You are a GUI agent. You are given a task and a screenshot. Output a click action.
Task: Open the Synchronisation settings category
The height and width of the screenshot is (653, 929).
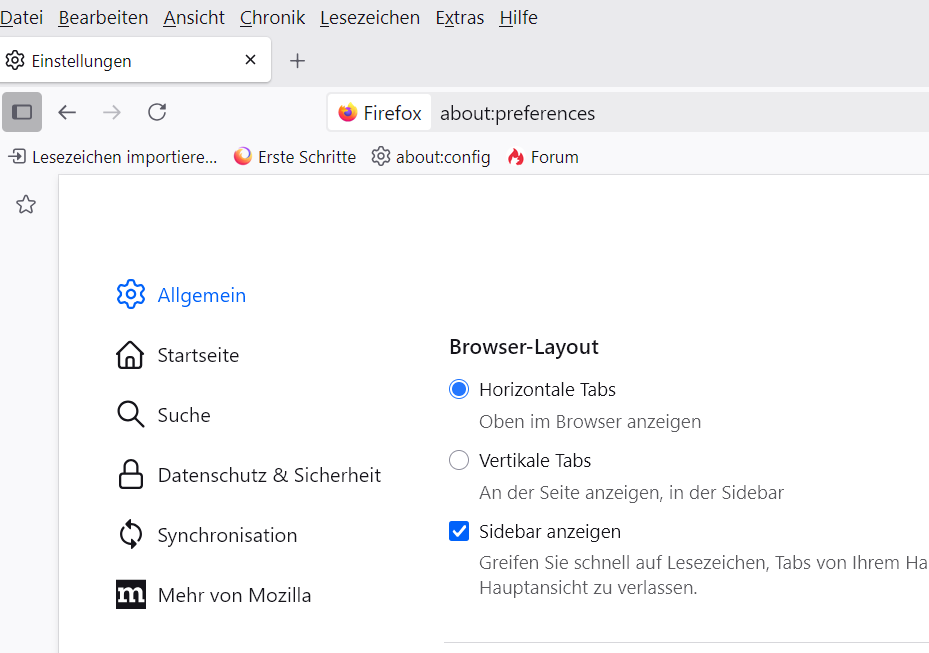pos(227,535)
